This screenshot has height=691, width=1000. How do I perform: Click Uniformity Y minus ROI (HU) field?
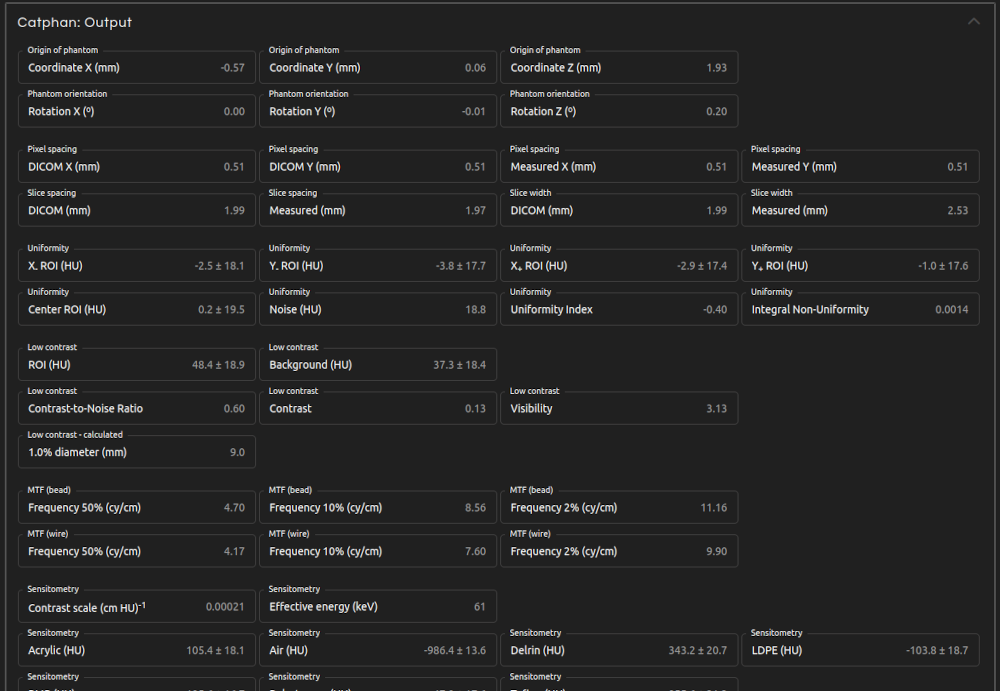click(x=378, y=265)
